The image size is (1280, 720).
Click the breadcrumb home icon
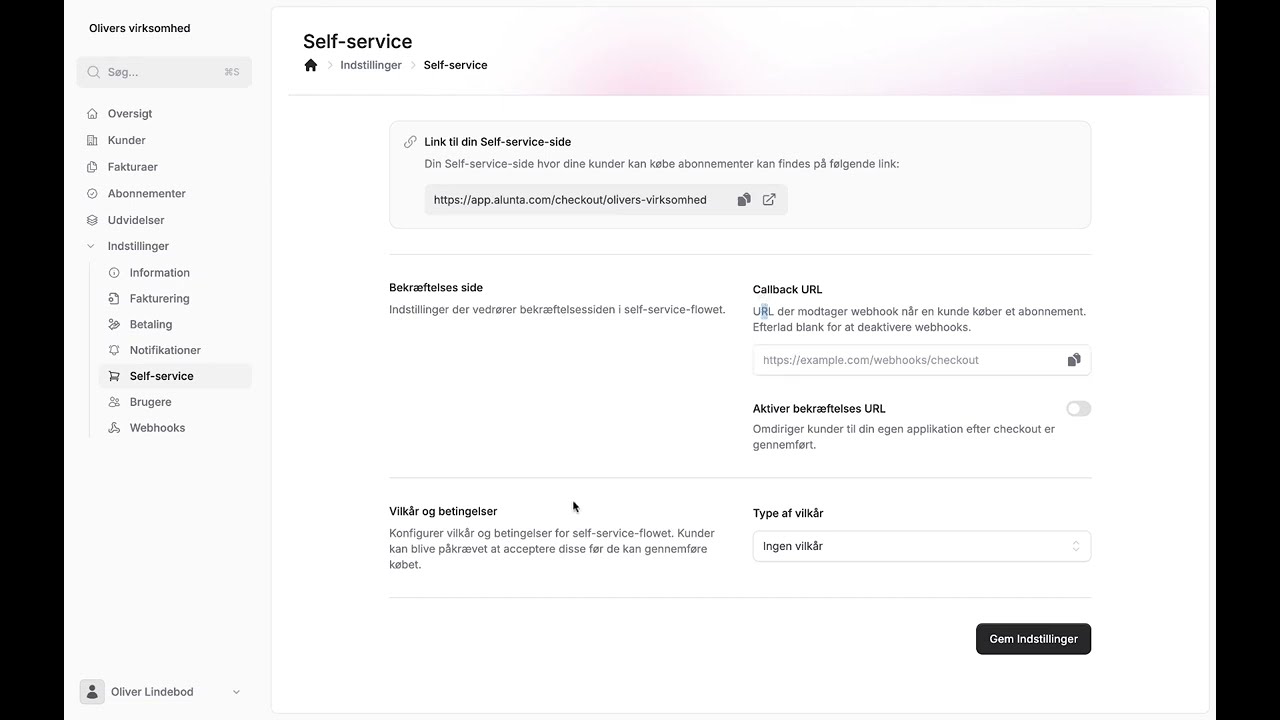coord(311,65)
